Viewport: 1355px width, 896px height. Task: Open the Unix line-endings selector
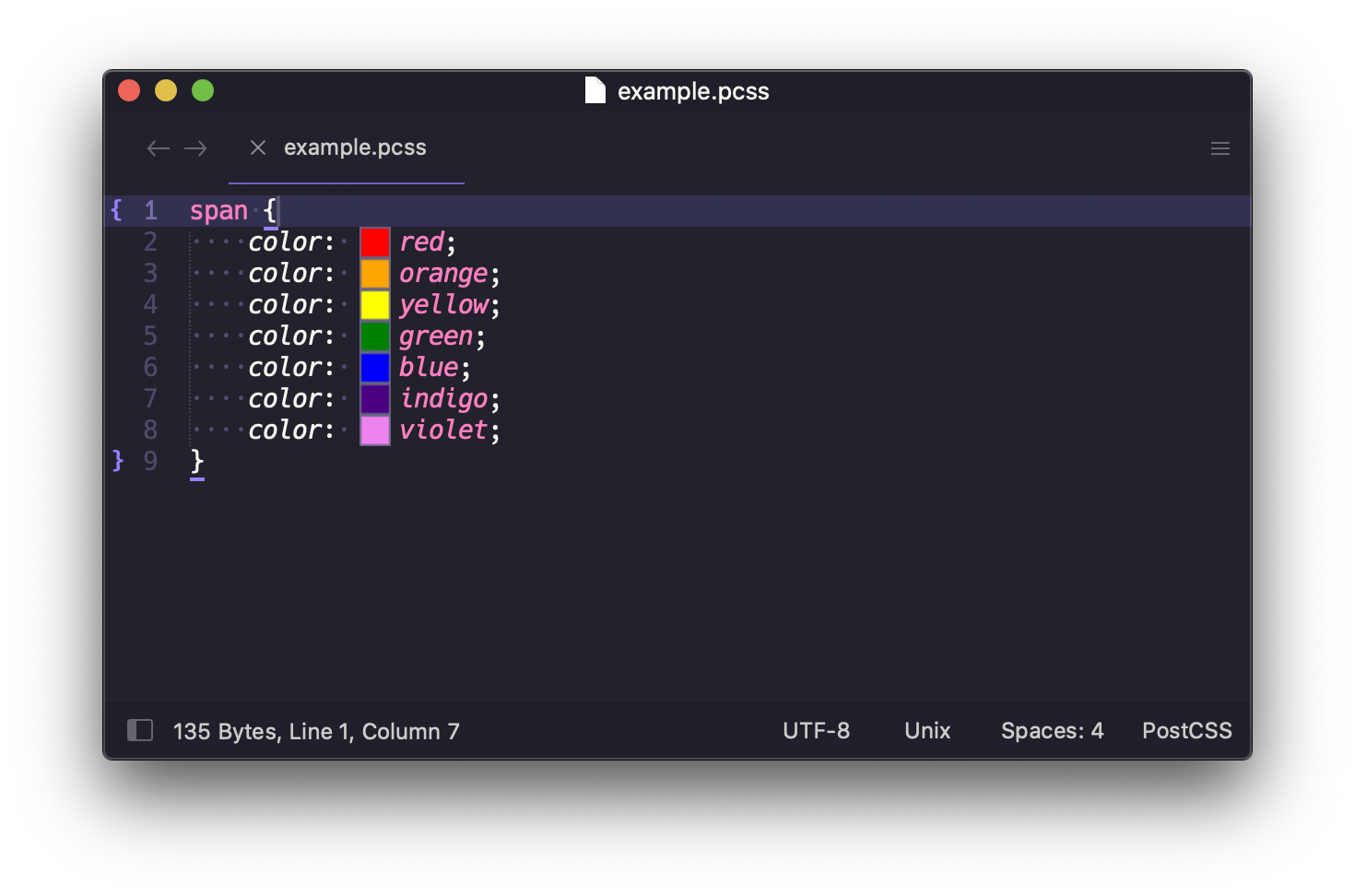[x=926, y=730]
